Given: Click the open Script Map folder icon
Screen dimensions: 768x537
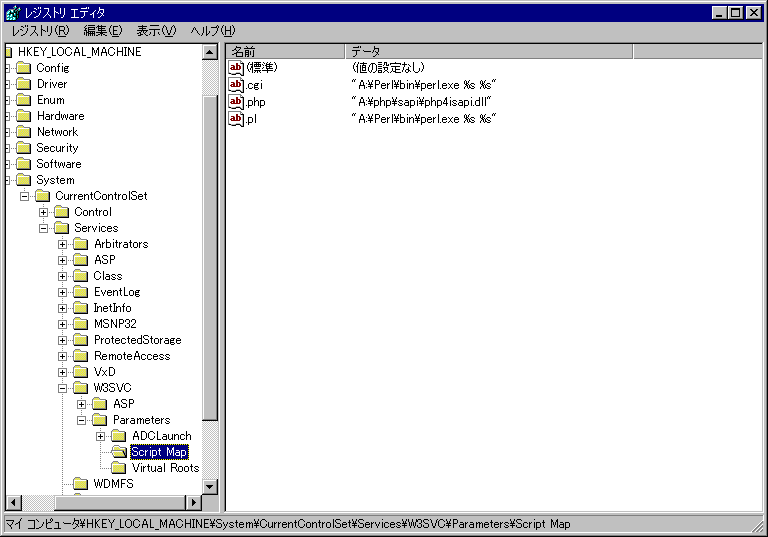Looking at the screenshot, I should tap(119, 452).
